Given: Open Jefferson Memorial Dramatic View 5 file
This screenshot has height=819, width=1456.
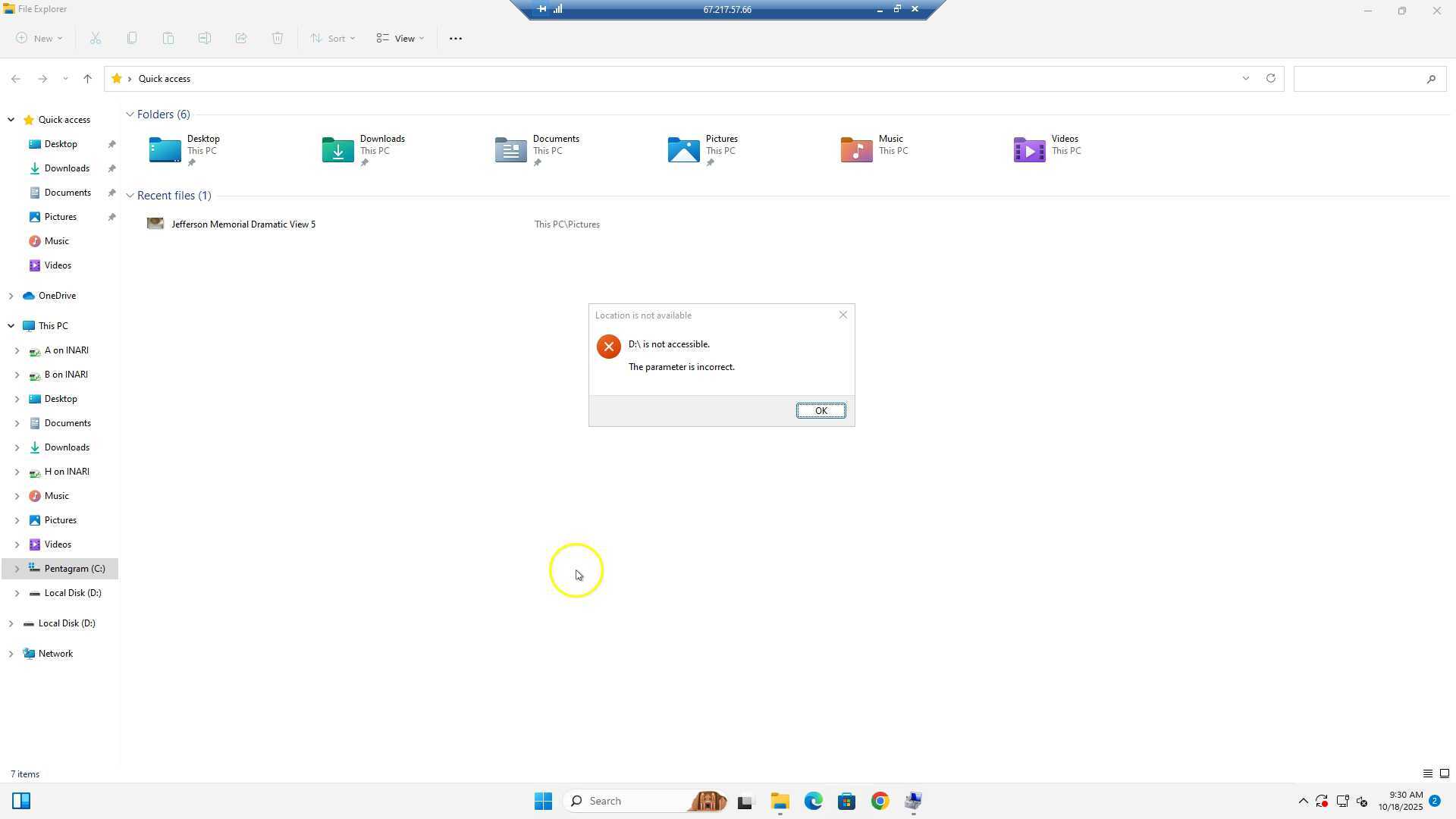Looking at the screenshot, I should click(243, 224).
